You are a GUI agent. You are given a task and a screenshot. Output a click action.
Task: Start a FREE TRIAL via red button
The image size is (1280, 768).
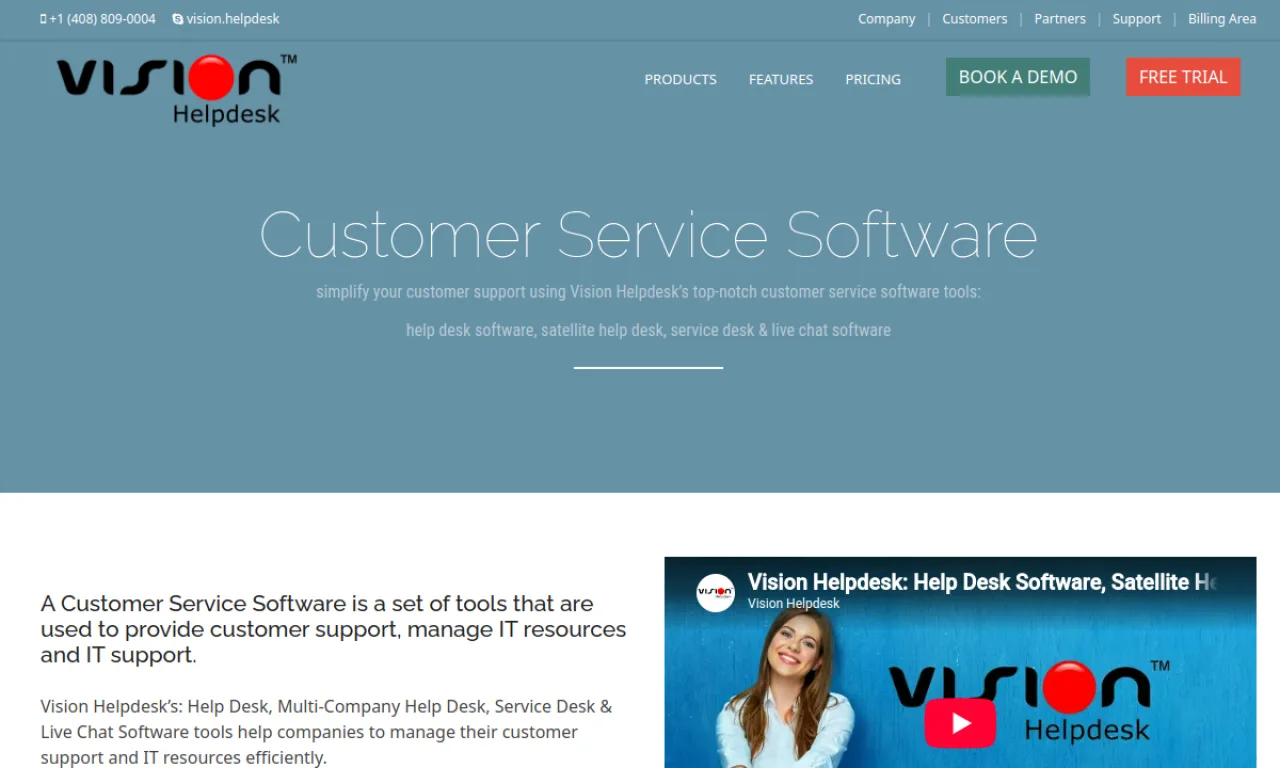(1183, 77)
